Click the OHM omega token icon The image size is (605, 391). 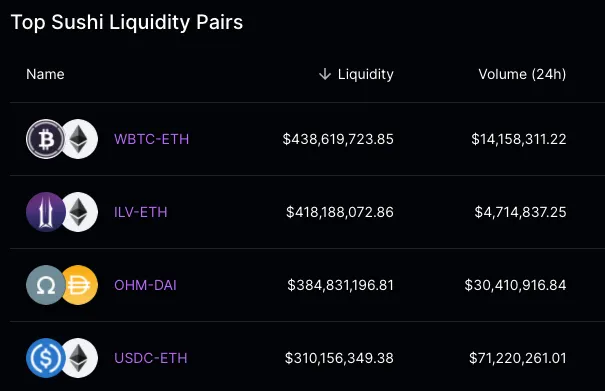46,285
